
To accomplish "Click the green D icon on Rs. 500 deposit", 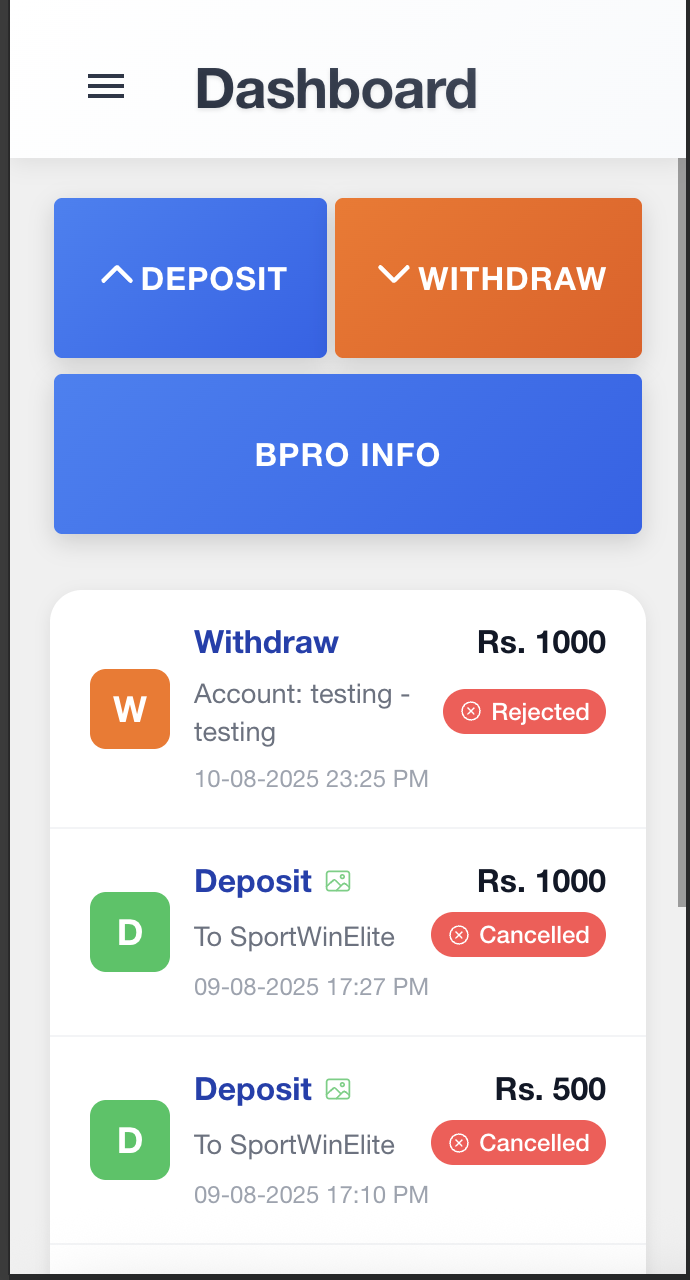I will (130, 1140).
